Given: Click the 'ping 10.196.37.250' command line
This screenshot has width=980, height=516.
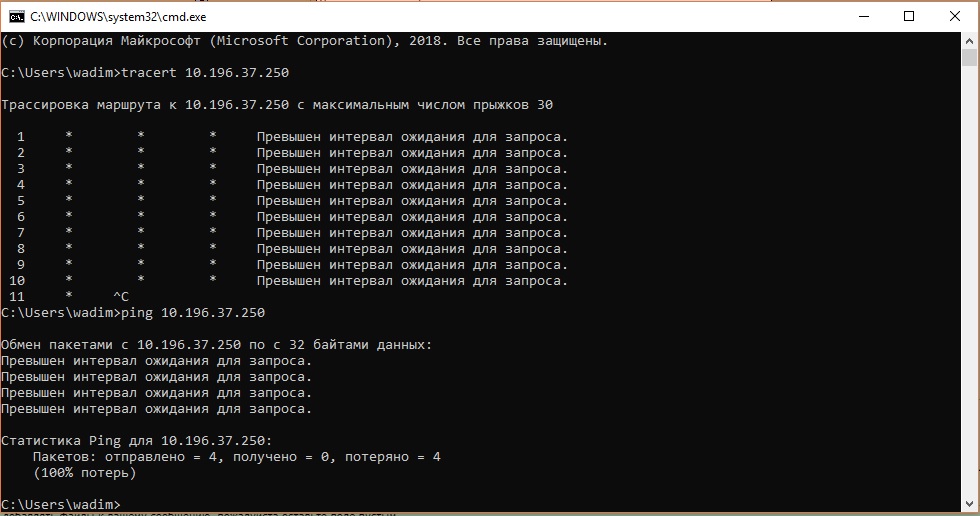Looking at the screenshot, I should (133, 312).
